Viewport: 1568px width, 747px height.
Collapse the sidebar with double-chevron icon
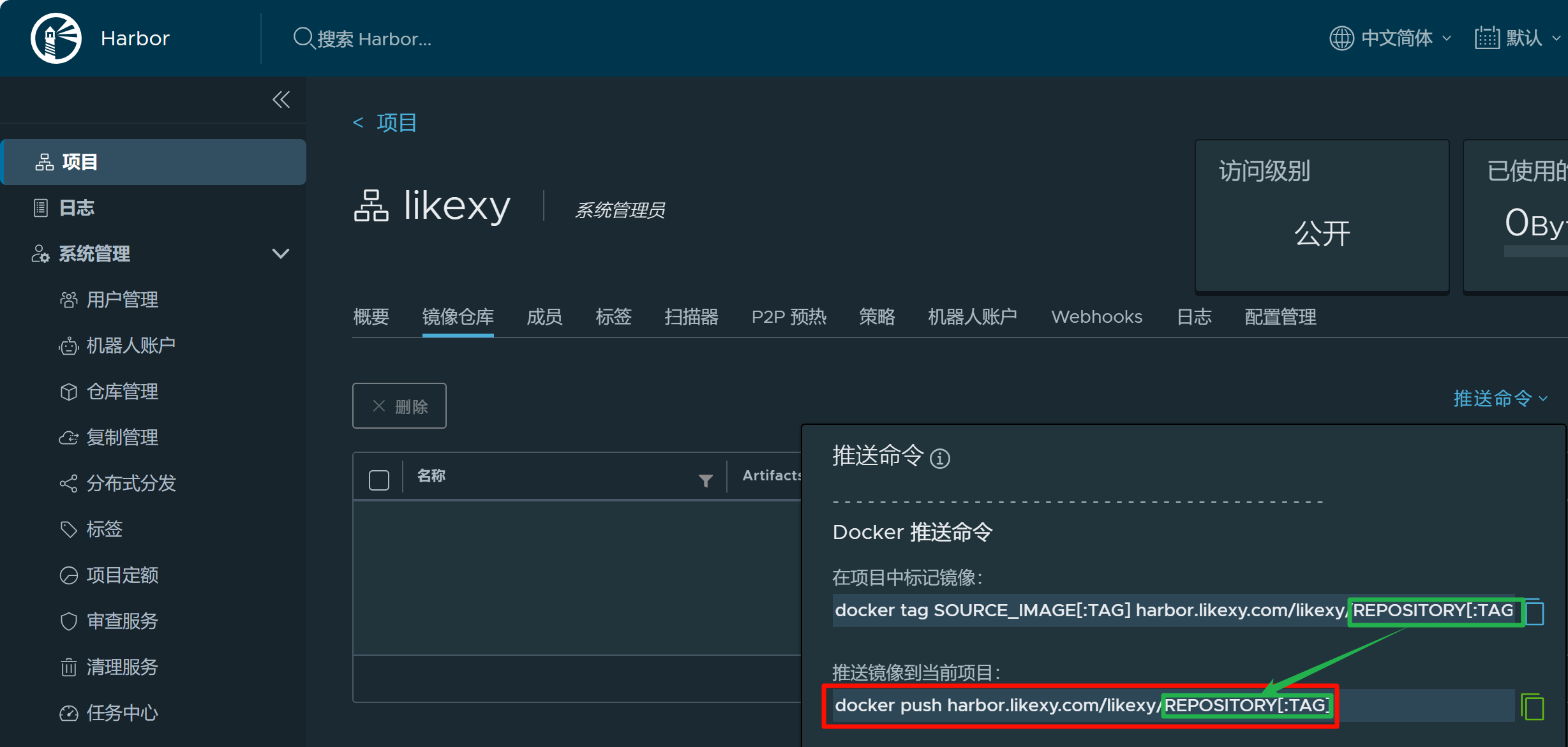coord(281,100)
